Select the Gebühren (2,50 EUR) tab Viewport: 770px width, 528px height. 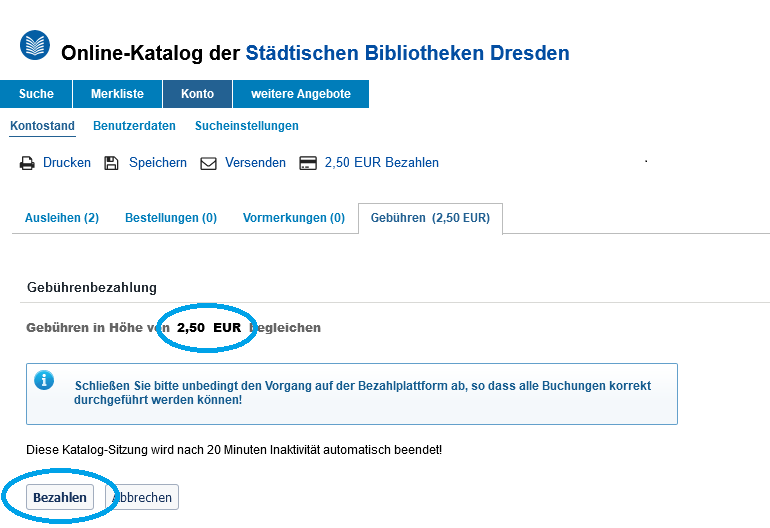(430, 218)
